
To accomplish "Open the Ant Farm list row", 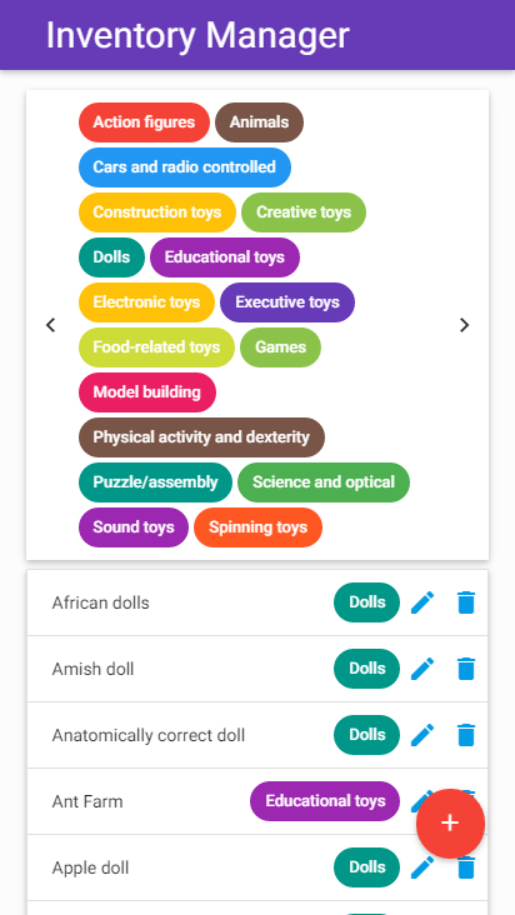I will coord(257,801).
